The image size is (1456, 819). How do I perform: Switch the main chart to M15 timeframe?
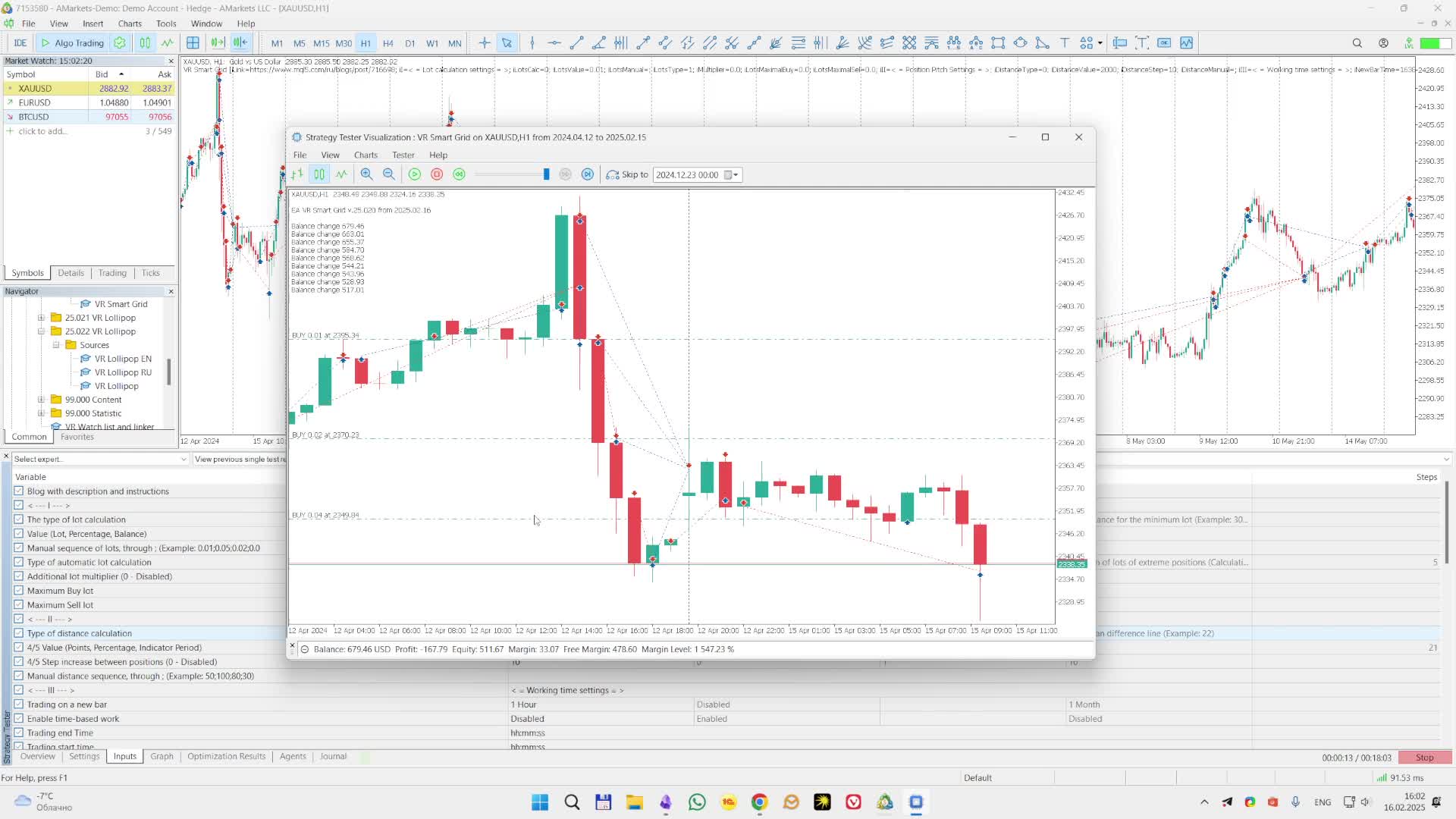[322, 43]
